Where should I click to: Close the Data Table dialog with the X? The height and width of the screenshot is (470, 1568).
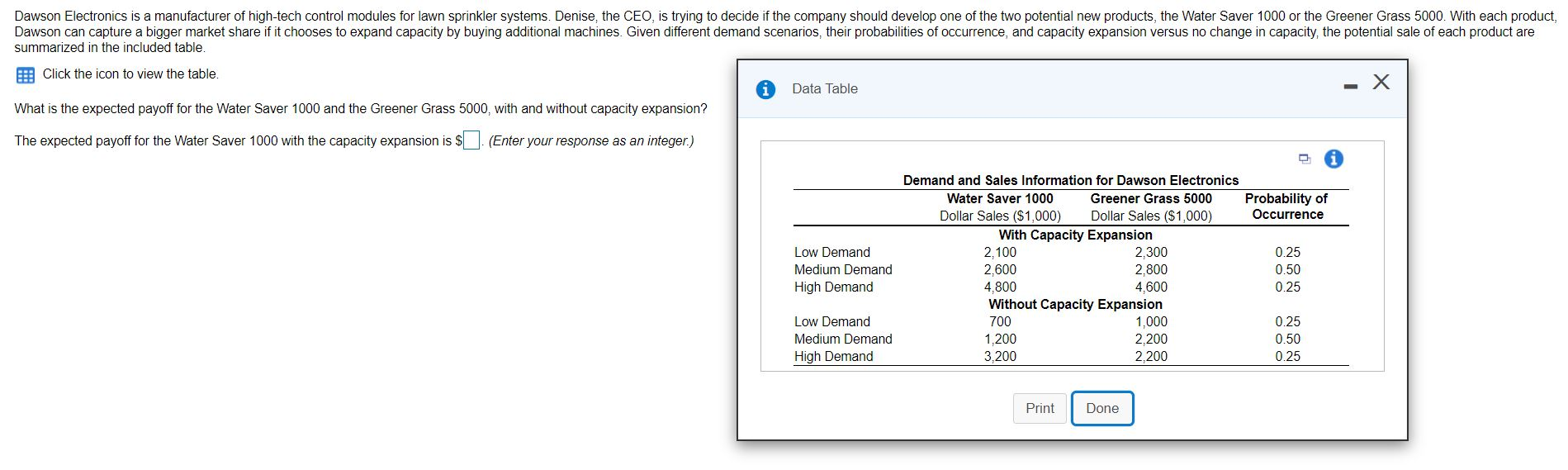[1381, 82]
